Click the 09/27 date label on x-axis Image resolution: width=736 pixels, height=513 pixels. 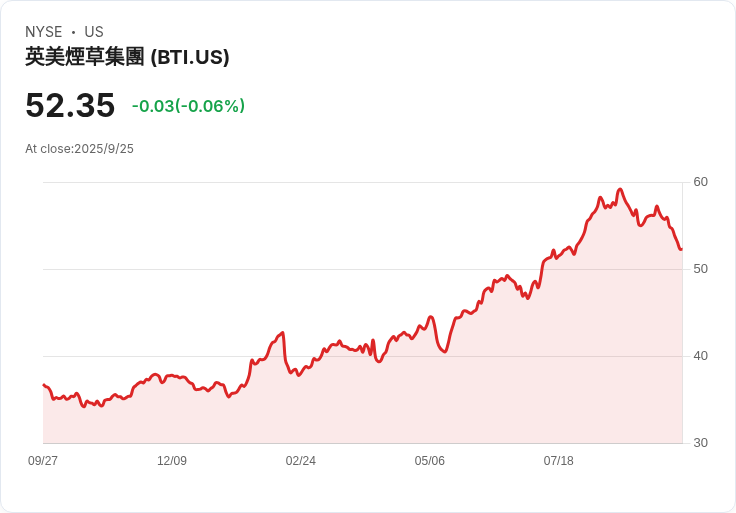point(43,461)
